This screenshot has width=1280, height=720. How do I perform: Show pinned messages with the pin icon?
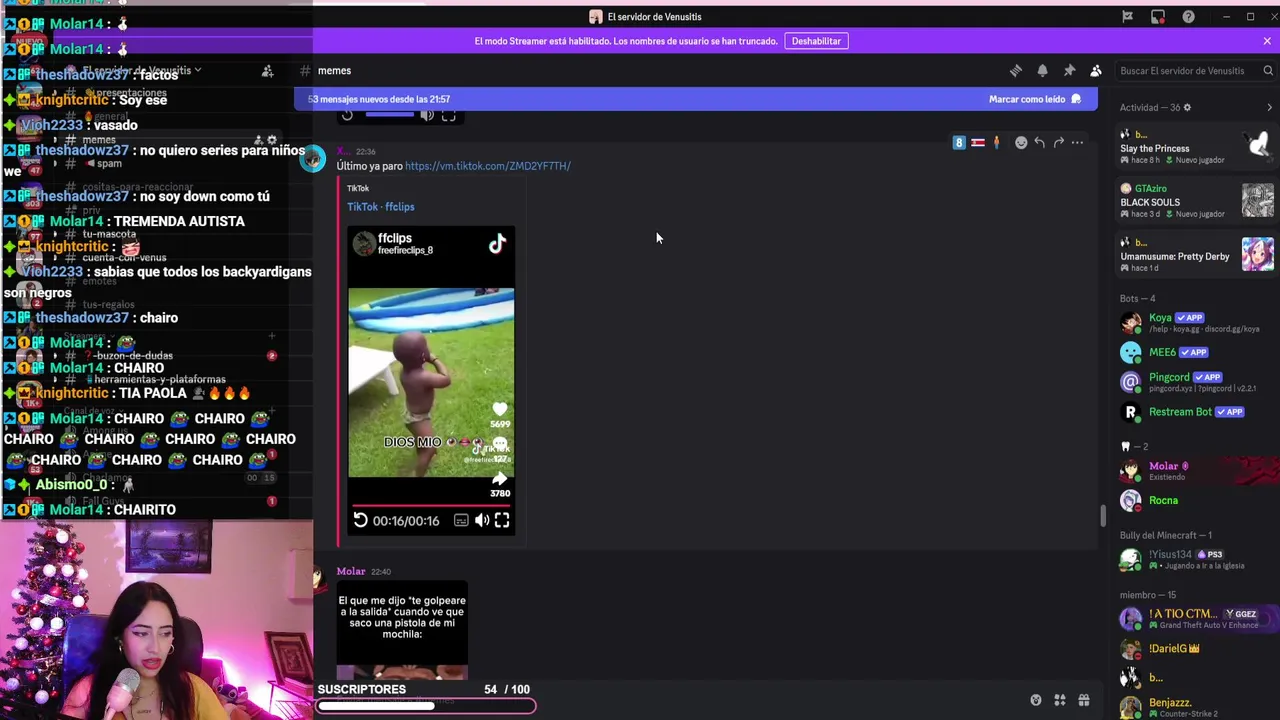pos(1069,71)
